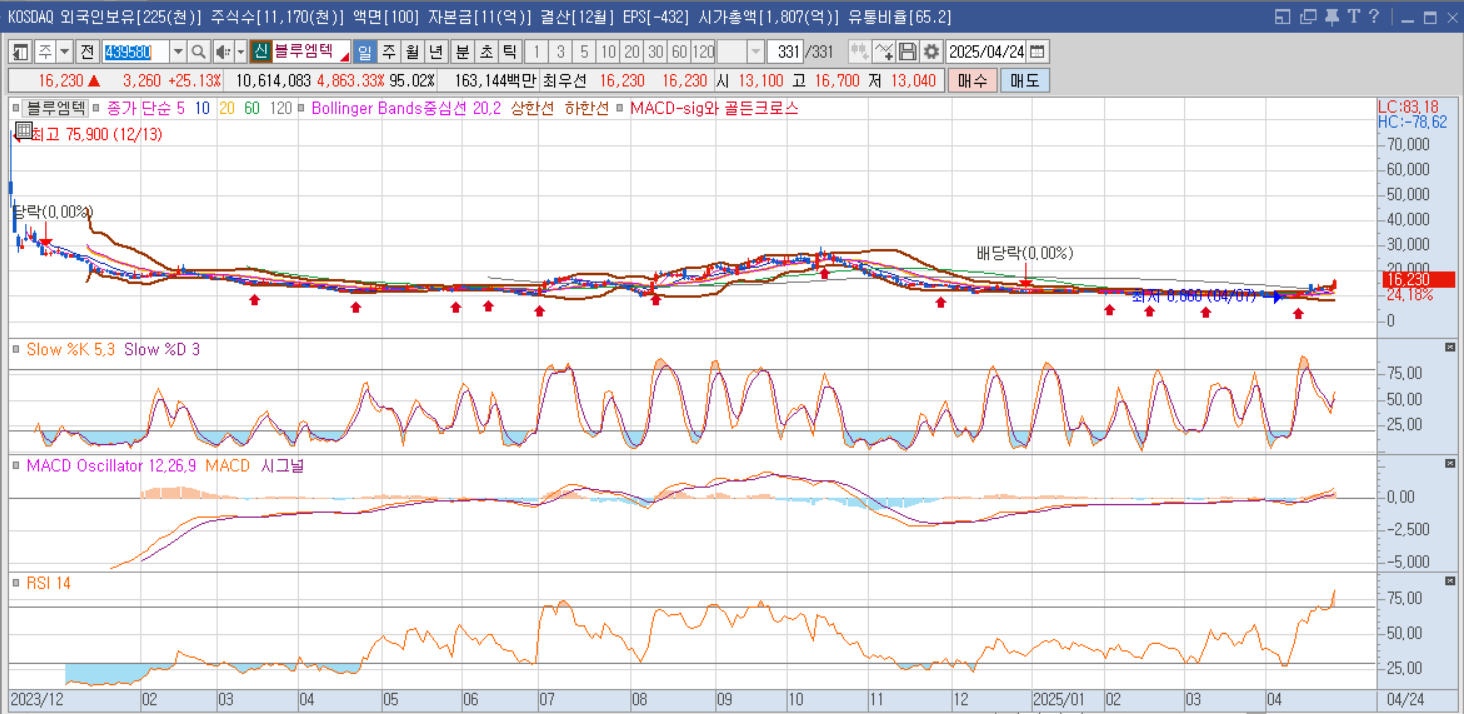
Task: Click the 블루엠텍 chart legend button
Action: [x=55, y=108]
